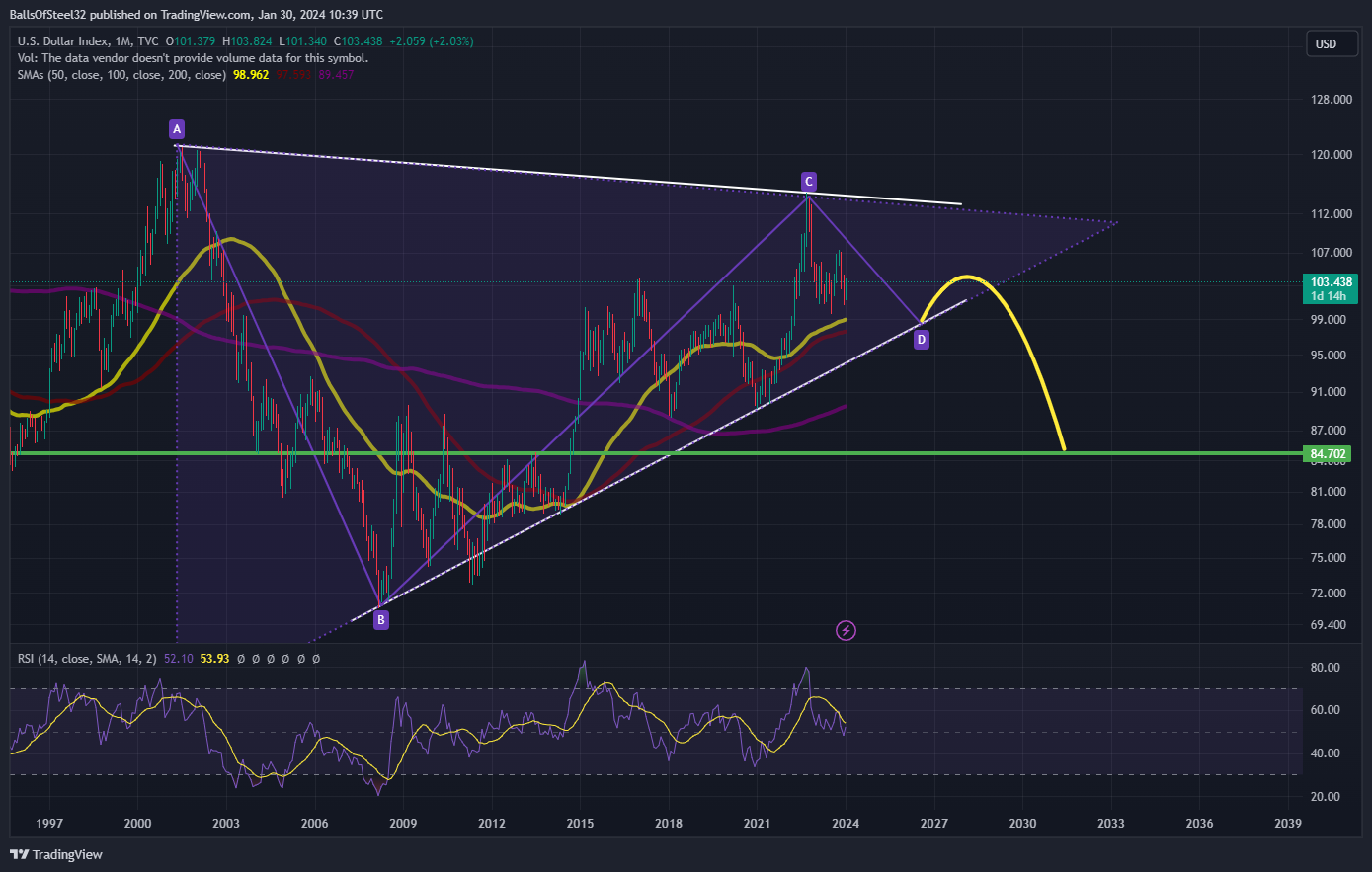Click the yellow SMA value 98.962
The height and width of the screenshot is (872, 1372).
251,75
